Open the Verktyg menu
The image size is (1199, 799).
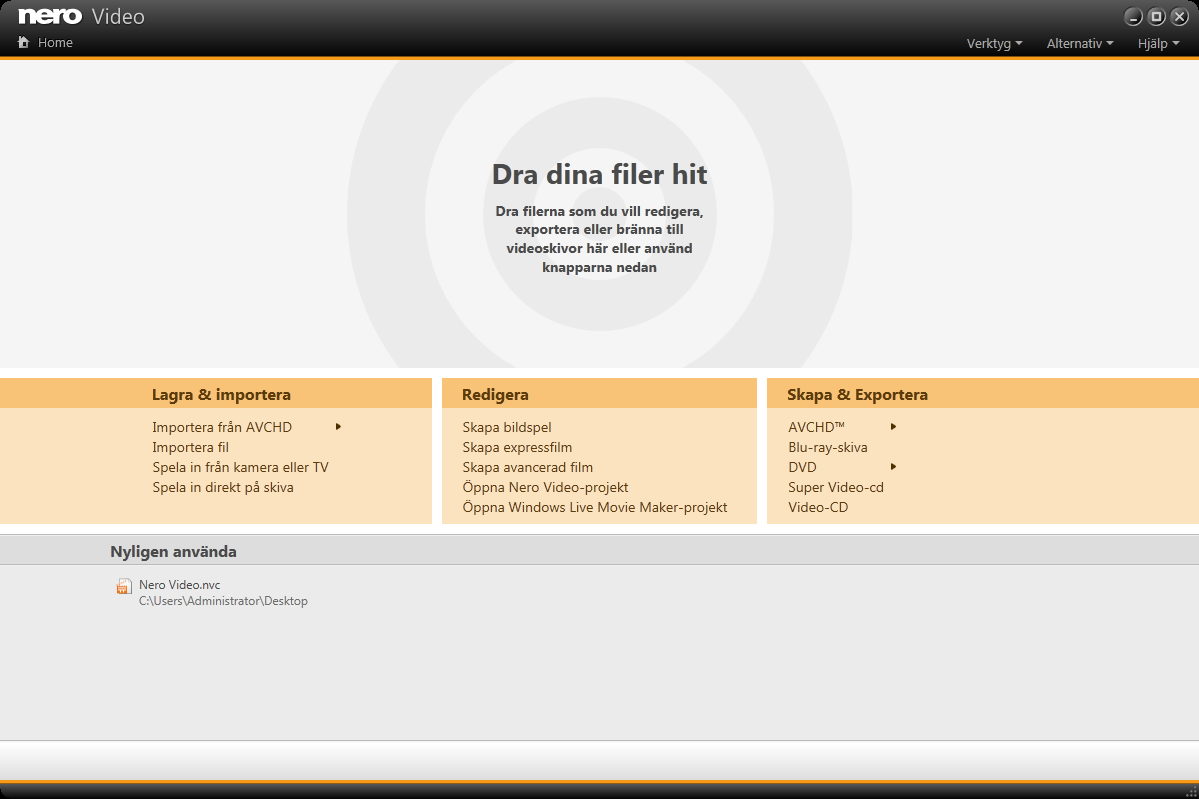click(x=994, y=44)
